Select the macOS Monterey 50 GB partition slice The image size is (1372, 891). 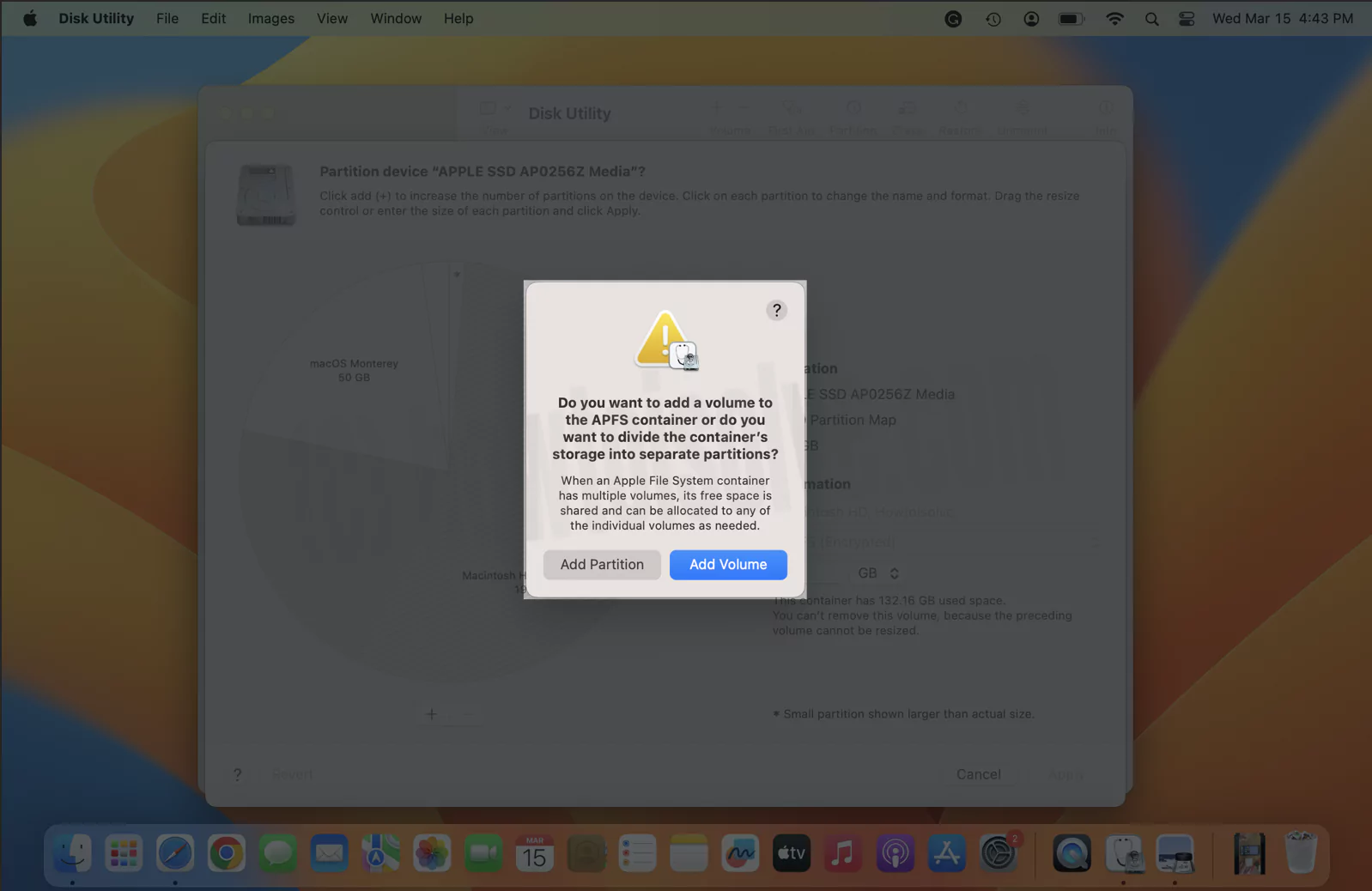coord(354,370)
